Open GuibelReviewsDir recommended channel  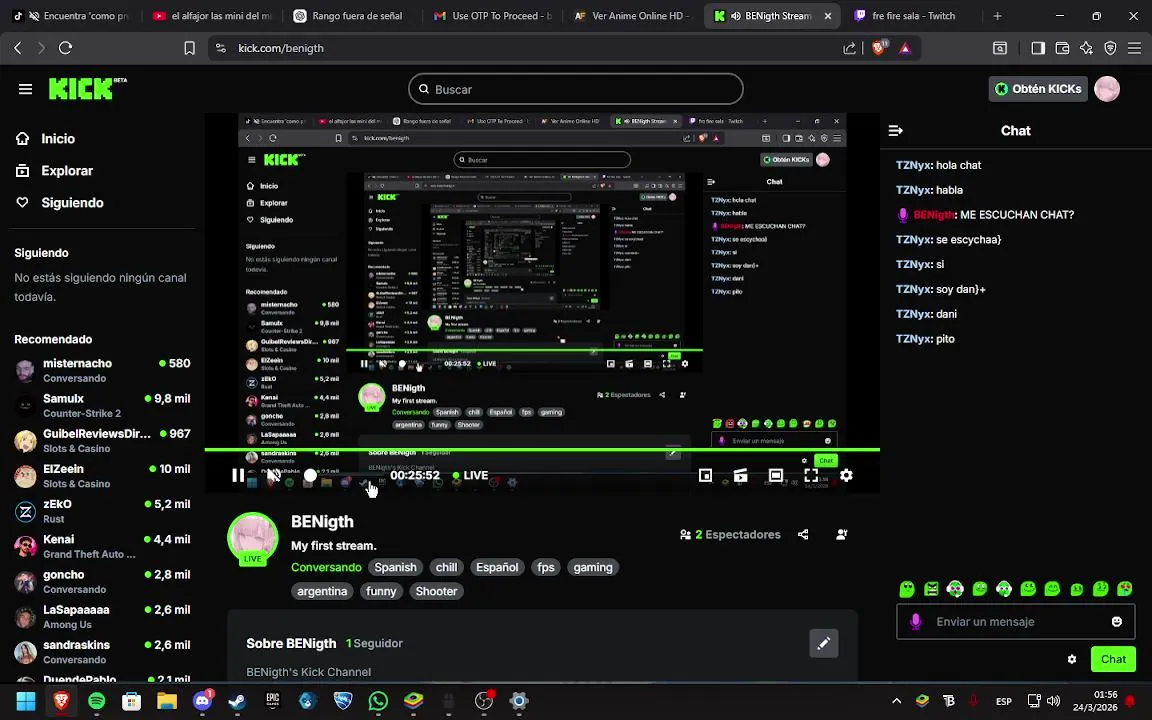click(x=102, y=441)
